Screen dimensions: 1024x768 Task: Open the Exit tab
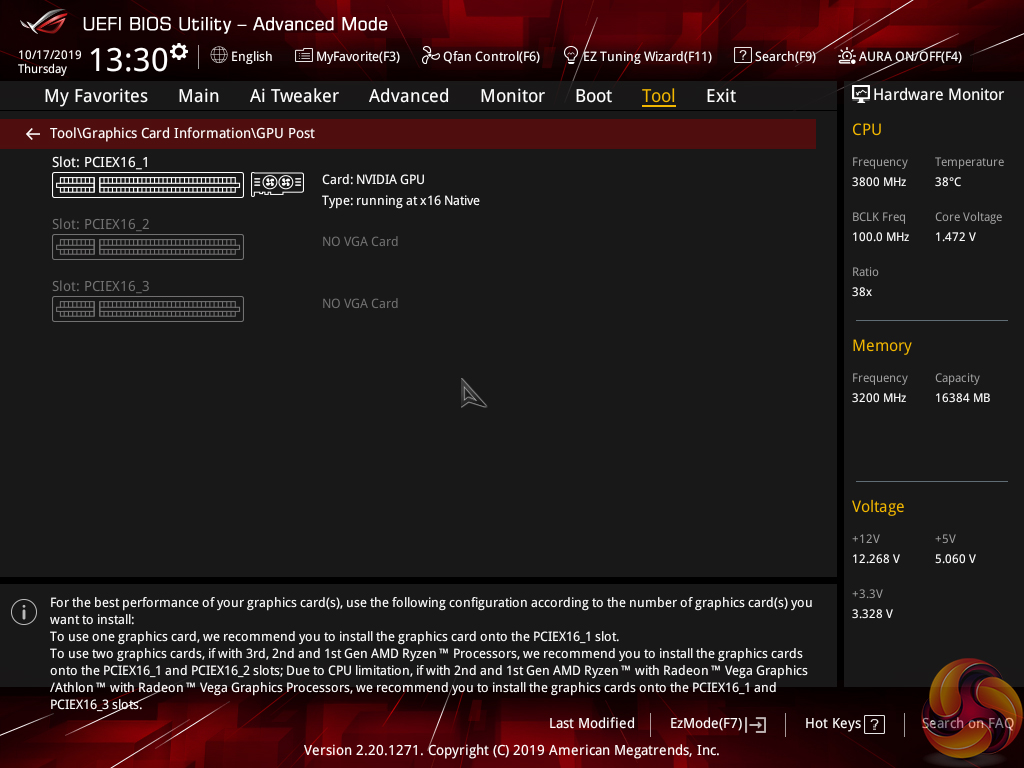click(721, 96)
